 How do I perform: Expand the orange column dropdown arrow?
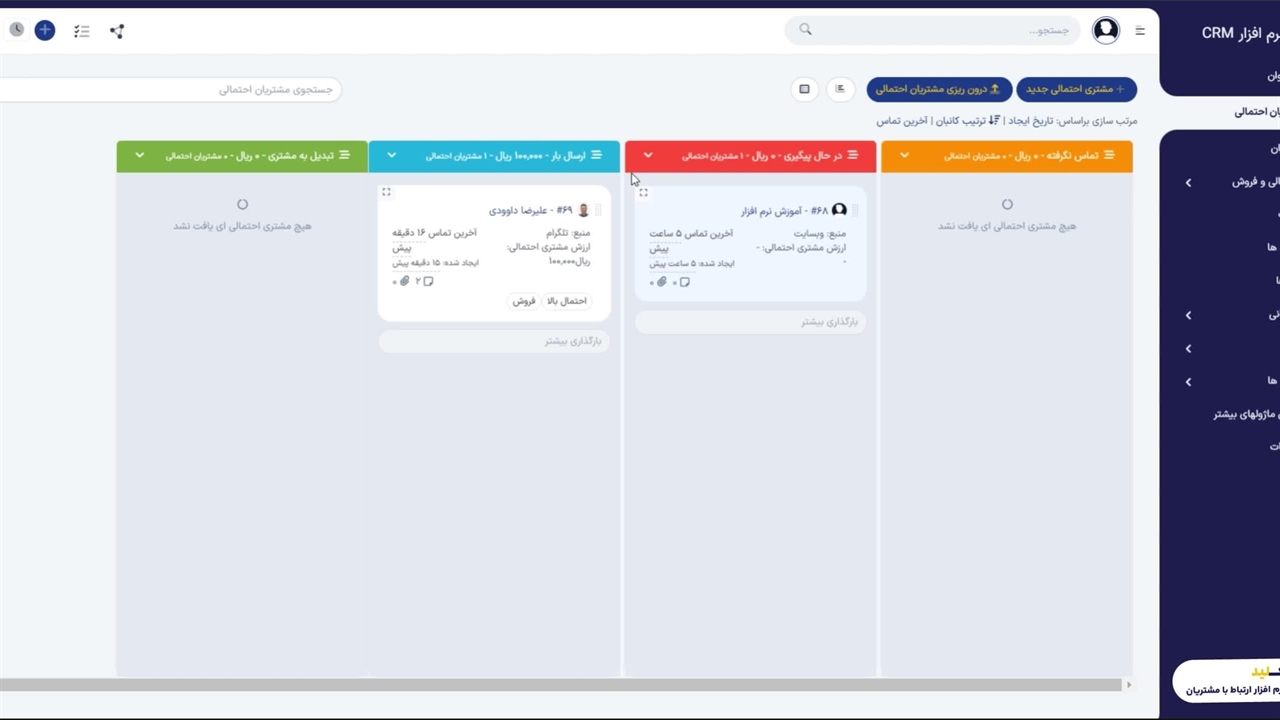(904, 156)
